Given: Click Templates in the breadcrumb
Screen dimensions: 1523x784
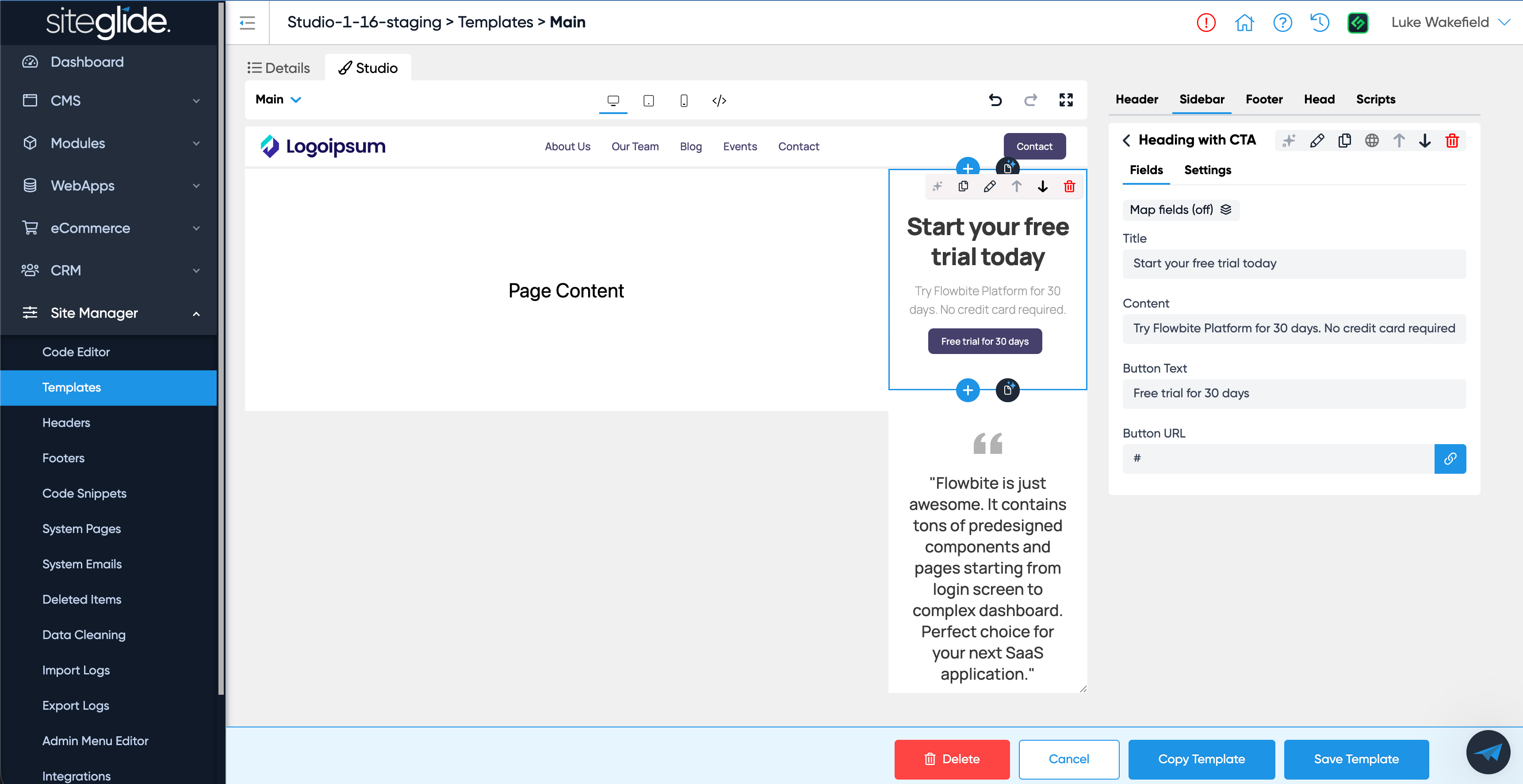Looking at the screenshot, I should (x=495, y=23).
